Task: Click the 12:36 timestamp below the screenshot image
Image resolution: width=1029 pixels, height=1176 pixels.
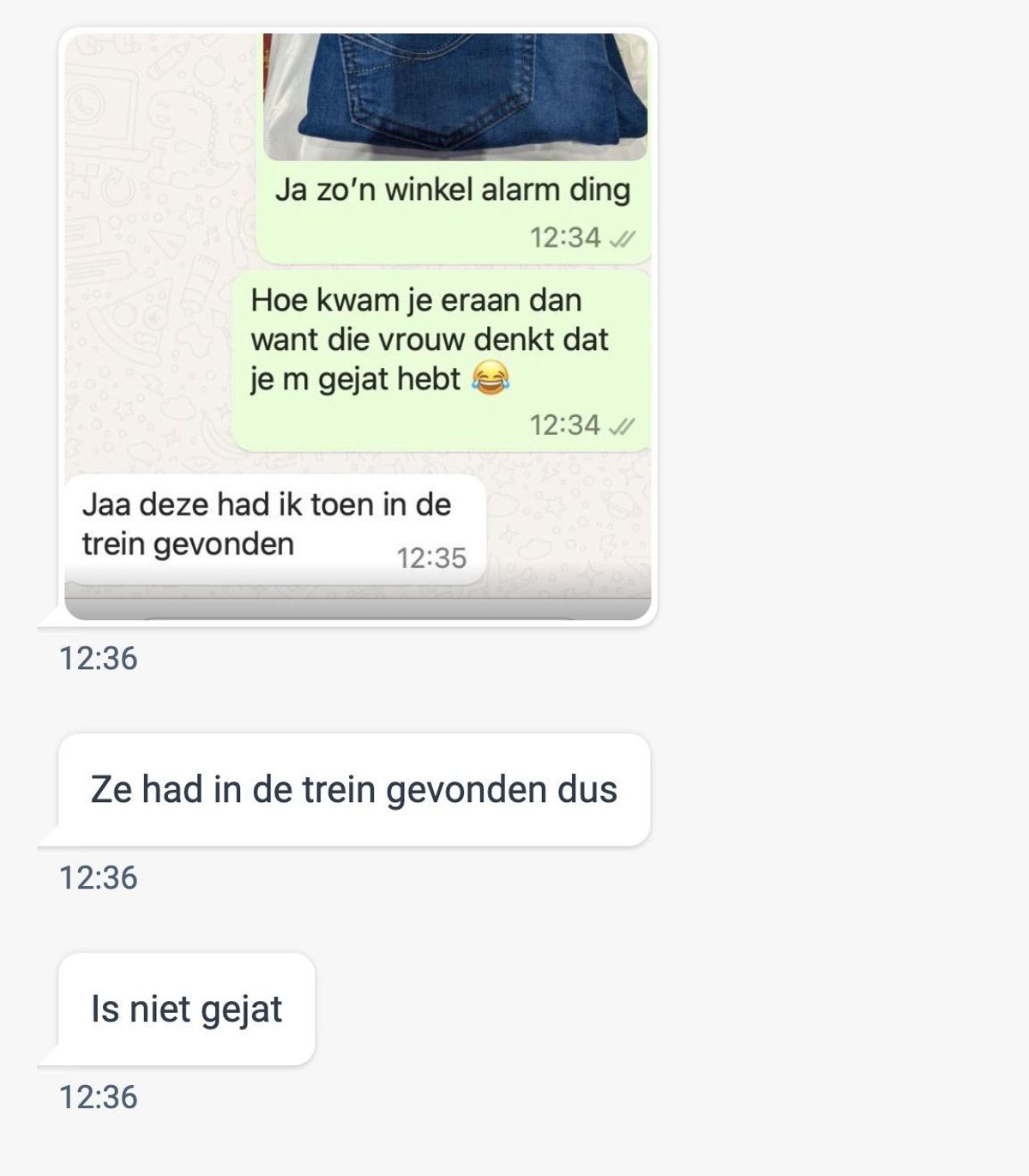Action: tap(98, 659)
